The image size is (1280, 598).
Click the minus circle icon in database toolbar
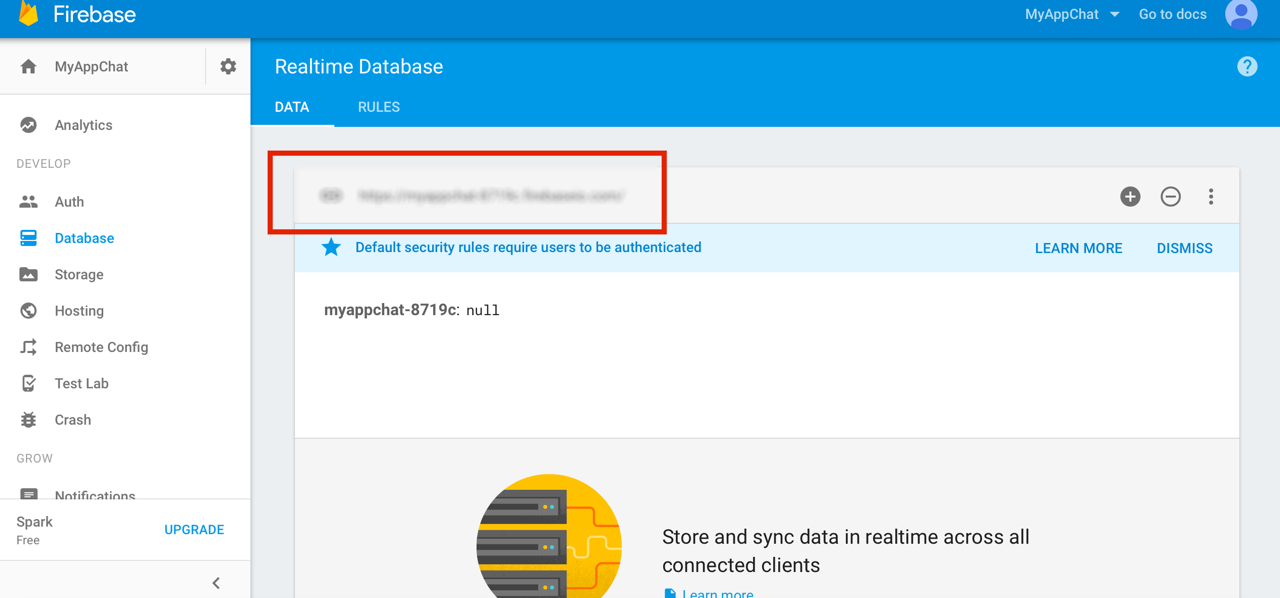pyautogui.click(x=1170, y=197)
